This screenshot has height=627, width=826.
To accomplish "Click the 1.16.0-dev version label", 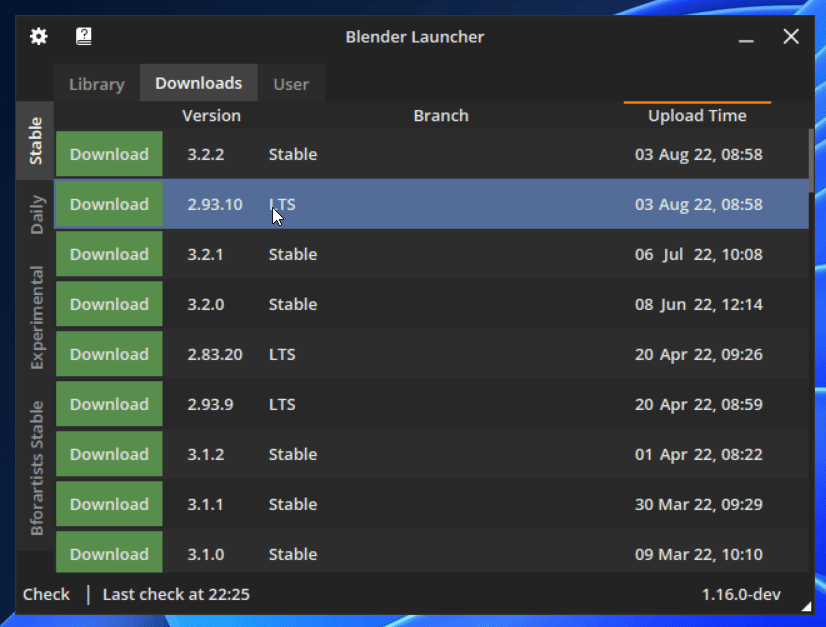I will click(x=741, y=594).
